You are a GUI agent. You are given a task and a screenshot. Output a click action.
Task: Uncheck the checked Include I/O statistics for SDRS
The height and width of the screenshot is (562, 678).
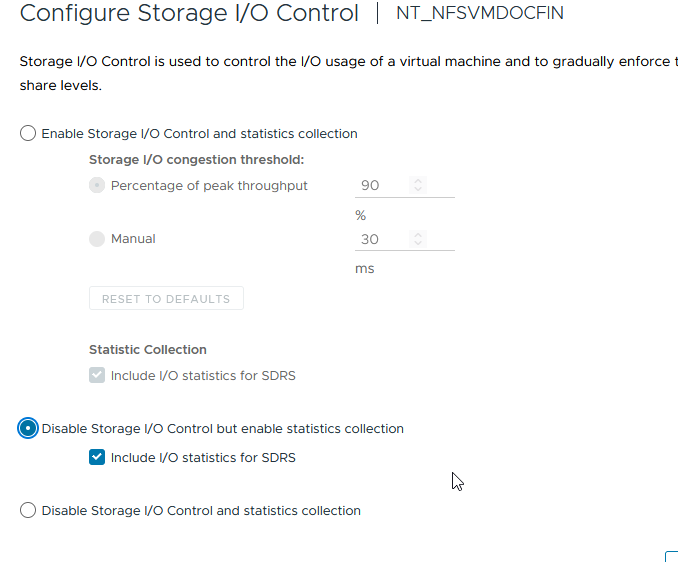[97, 458]
